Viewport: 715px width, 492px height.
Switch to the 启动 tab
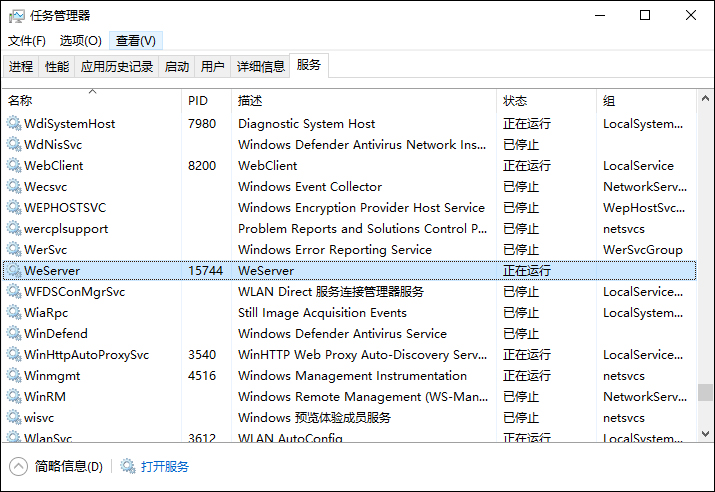(177, 67)
